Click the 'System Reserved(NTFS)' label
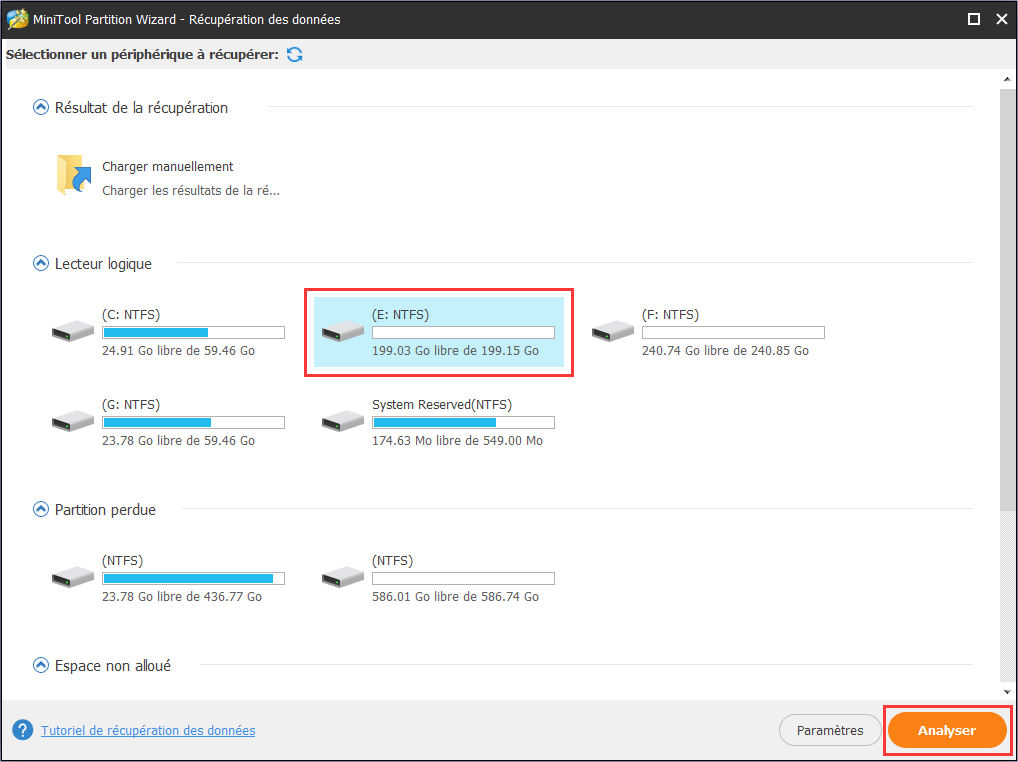The image size is (1018, 762). [442, 405]
